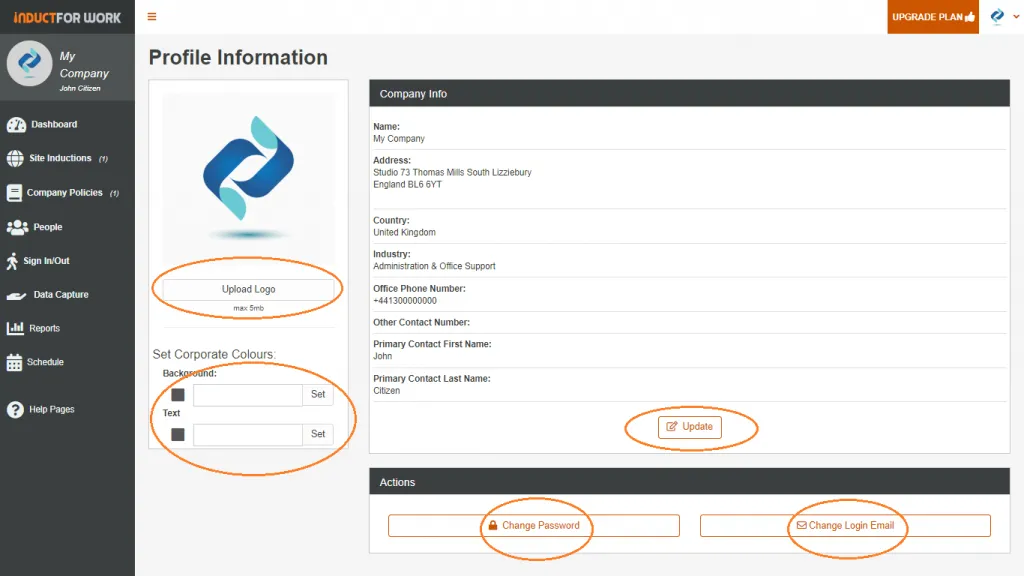The image size is (1024, 576).
Task: Click the phone number '+441300000000'
Action: (x=405, y=300)
